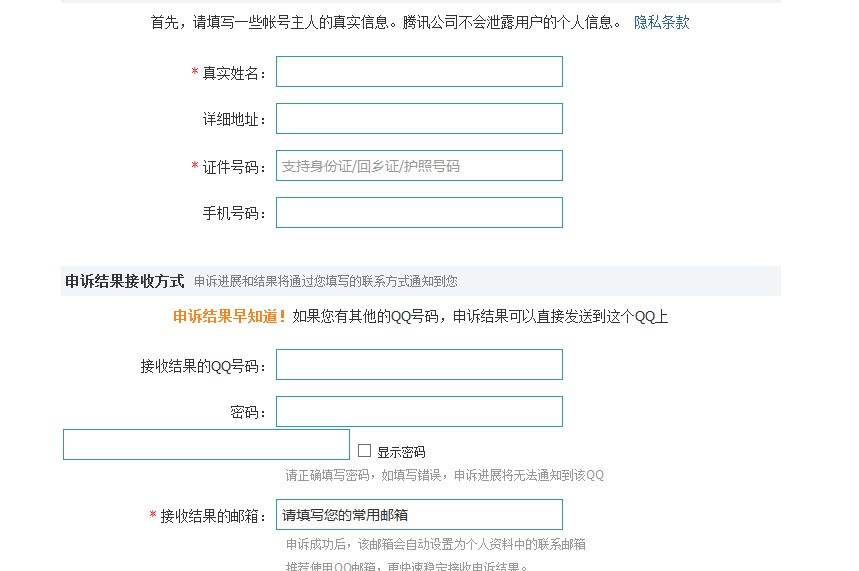Focus the 密码 password field
Viewport: 859px width, 571px height.
click(419, 412)
